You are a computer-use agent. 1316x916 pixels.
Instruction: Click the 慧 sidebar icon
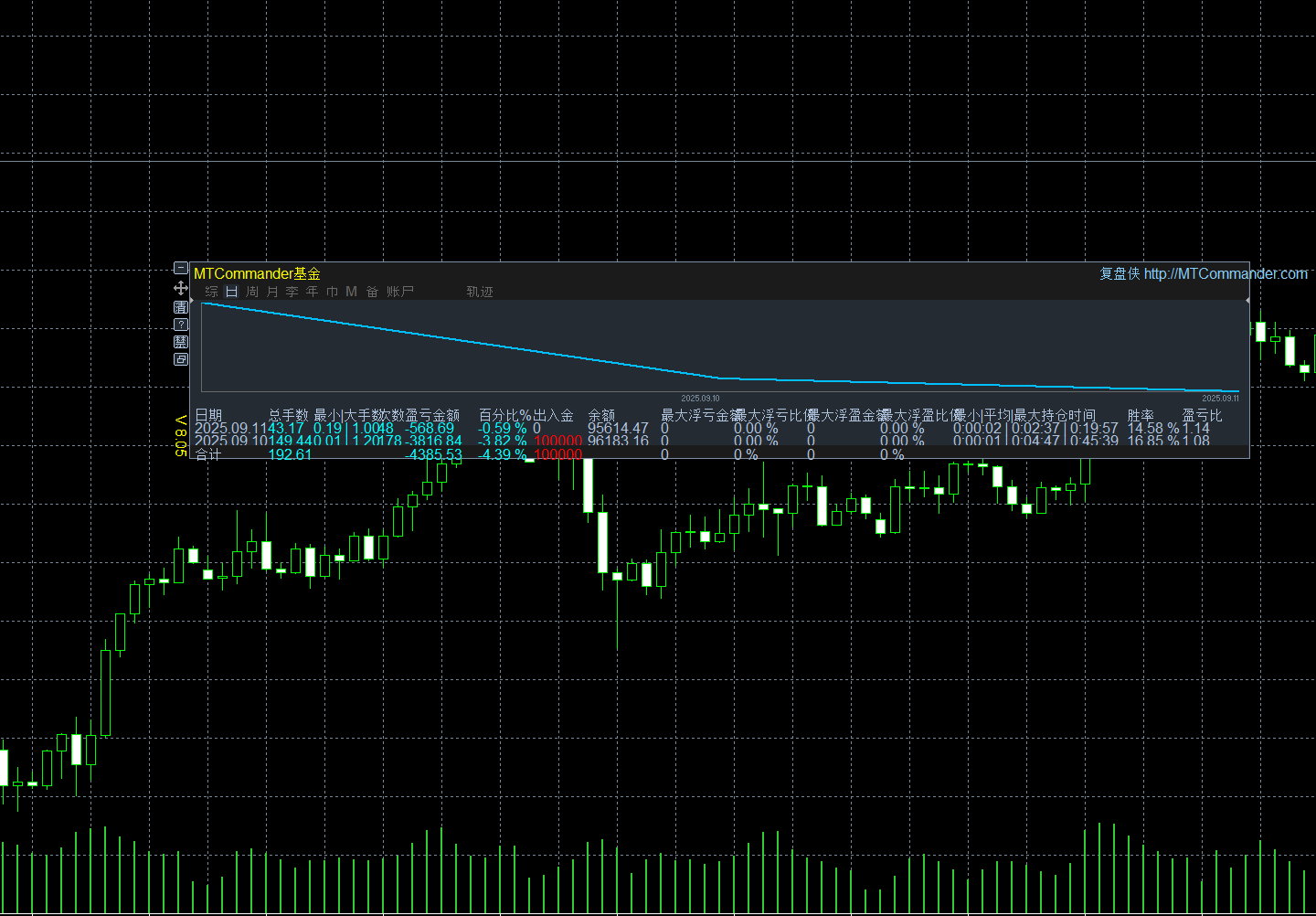(x=181, y=342)
